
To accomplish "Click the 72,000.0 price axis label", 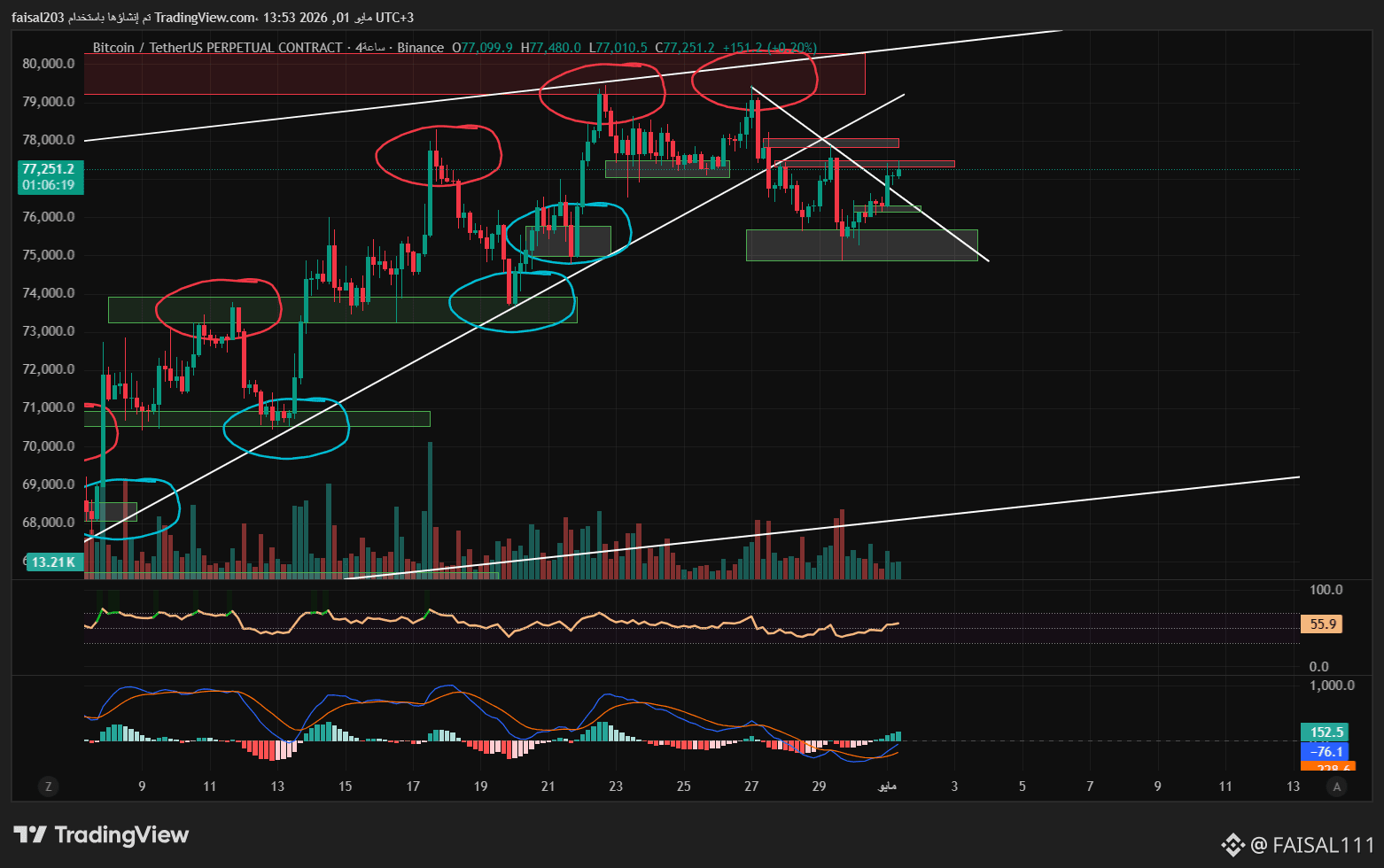I will pyautogui.click(x=49, y=368).
